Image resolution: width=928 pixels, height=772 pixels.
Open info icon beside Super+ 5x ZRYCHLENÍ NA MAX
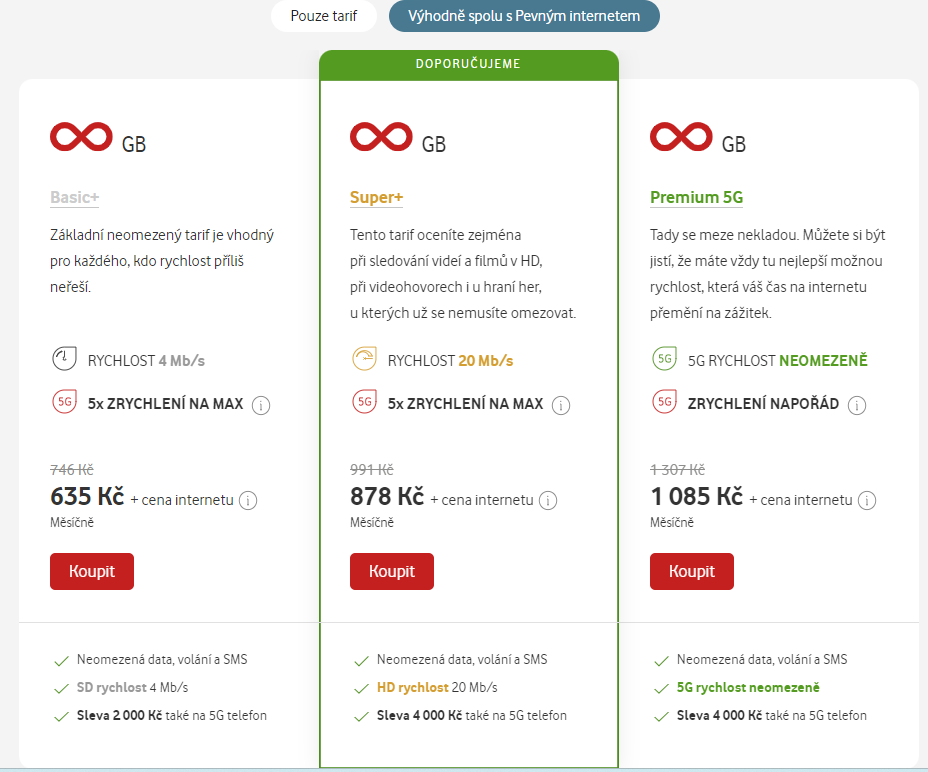tap(561, 406)
